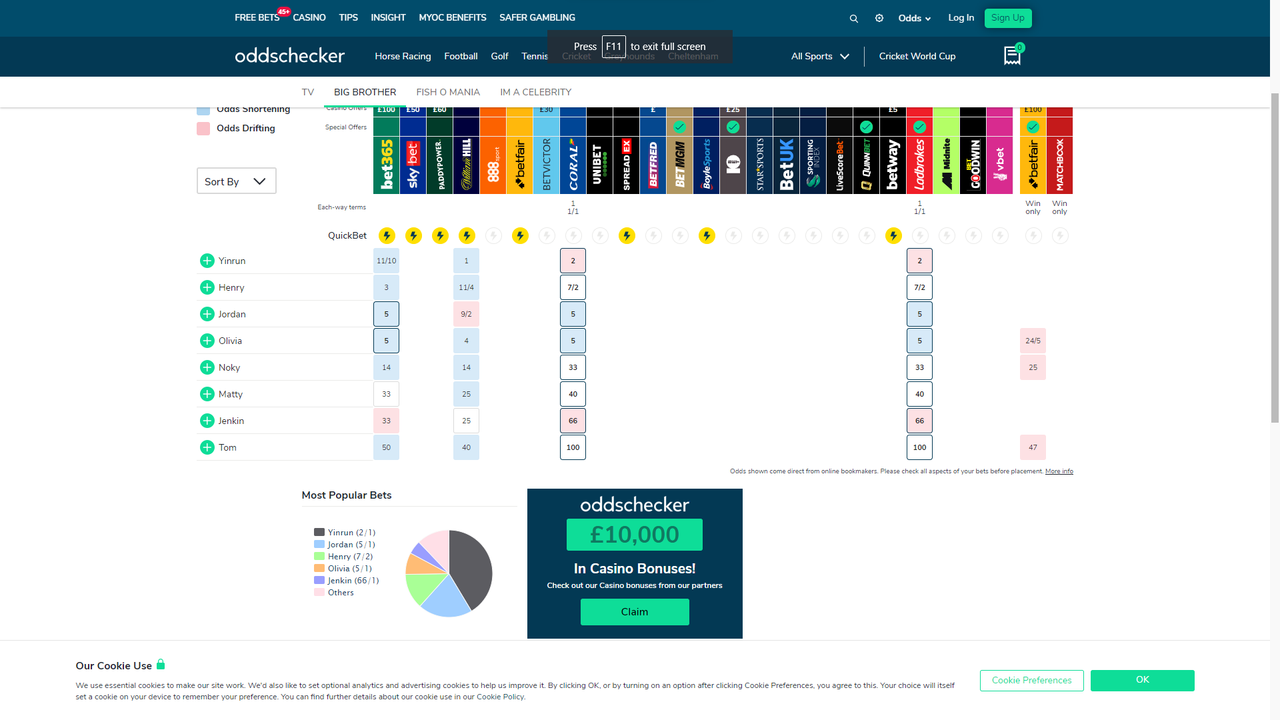Click the green Henry legend swatch
Screen dimensions: 1280x720
click(x=319, y=557)
